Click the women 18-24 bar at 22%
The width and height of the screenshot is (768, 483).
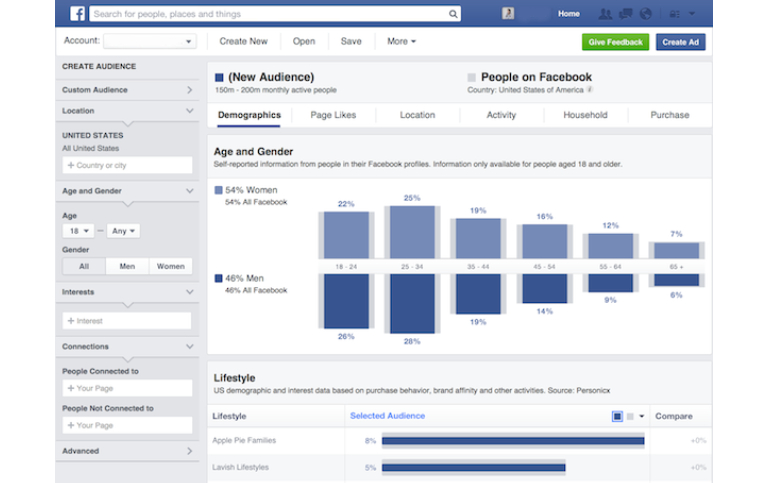coord(346,235)
